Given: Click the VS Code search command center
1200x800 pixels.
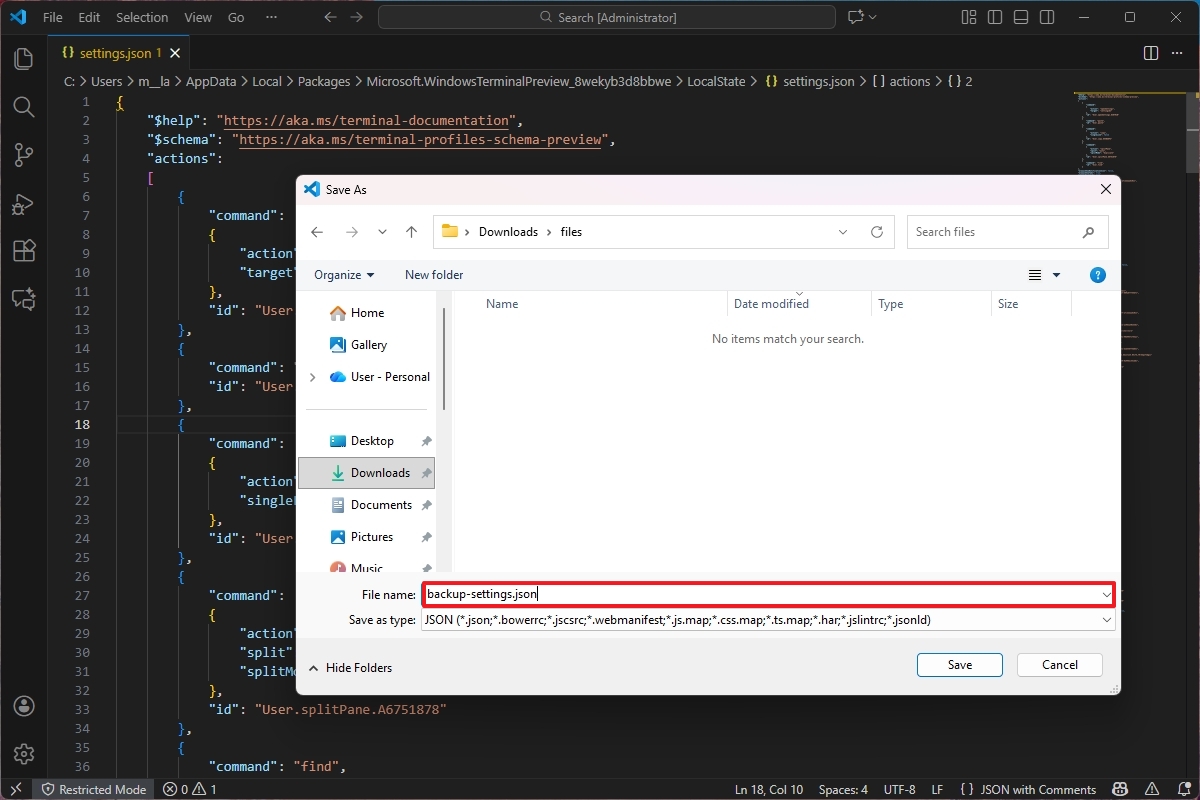Looking at the screenshot, I should 607,17.
